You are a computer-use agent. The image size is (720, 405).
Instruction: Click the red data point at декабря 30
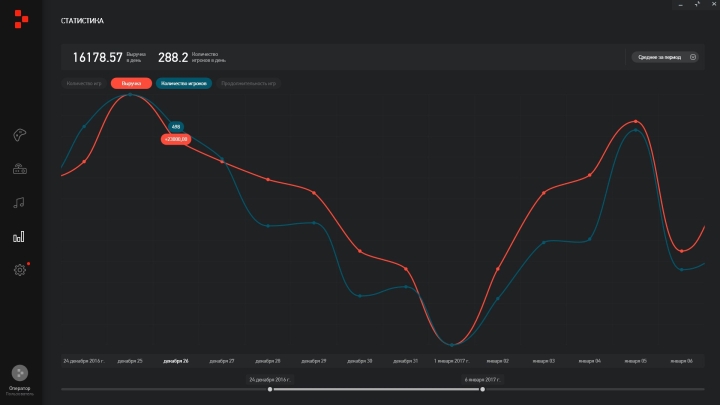point(360,251)
